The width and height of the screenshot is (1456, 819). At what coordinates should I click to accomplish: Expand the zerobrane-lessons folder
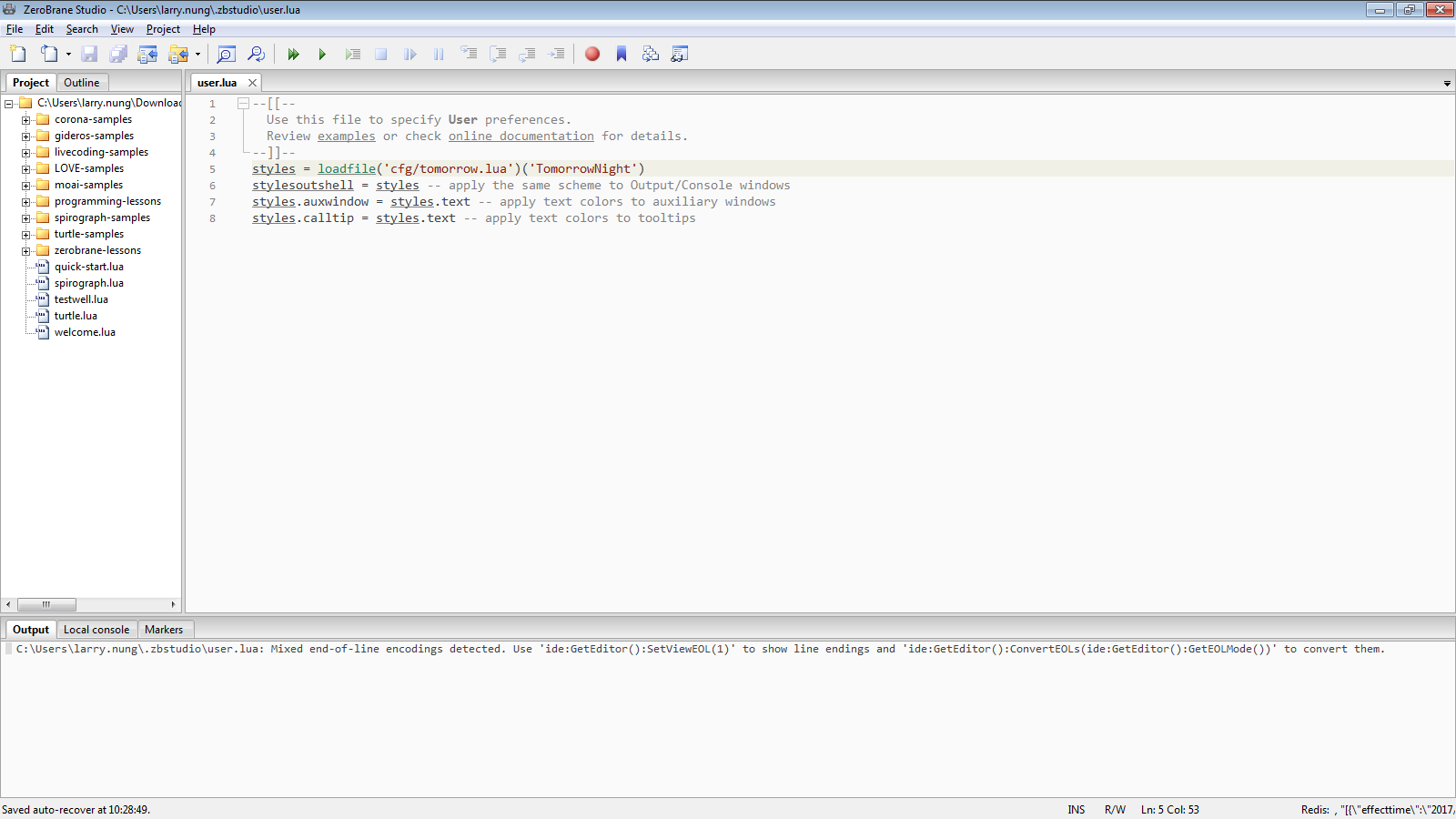[x=26, y=251]
